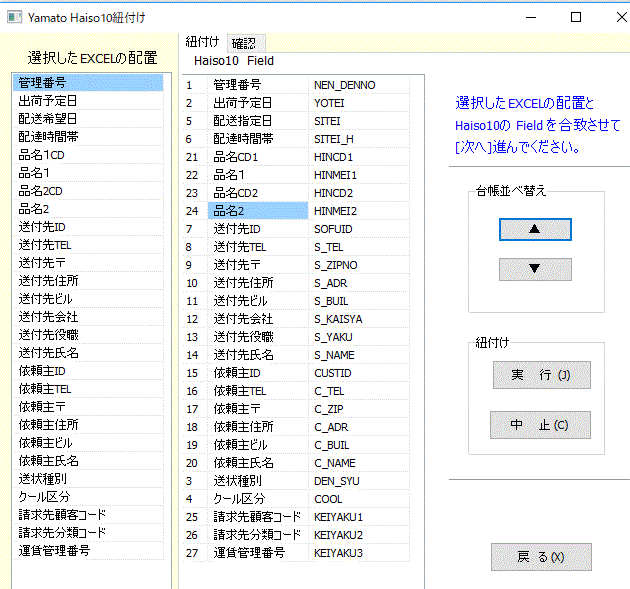The height and width of the screenshot is (589, 630).
Task: Click the HINMEI2 field cell
Action: (359, 211)
